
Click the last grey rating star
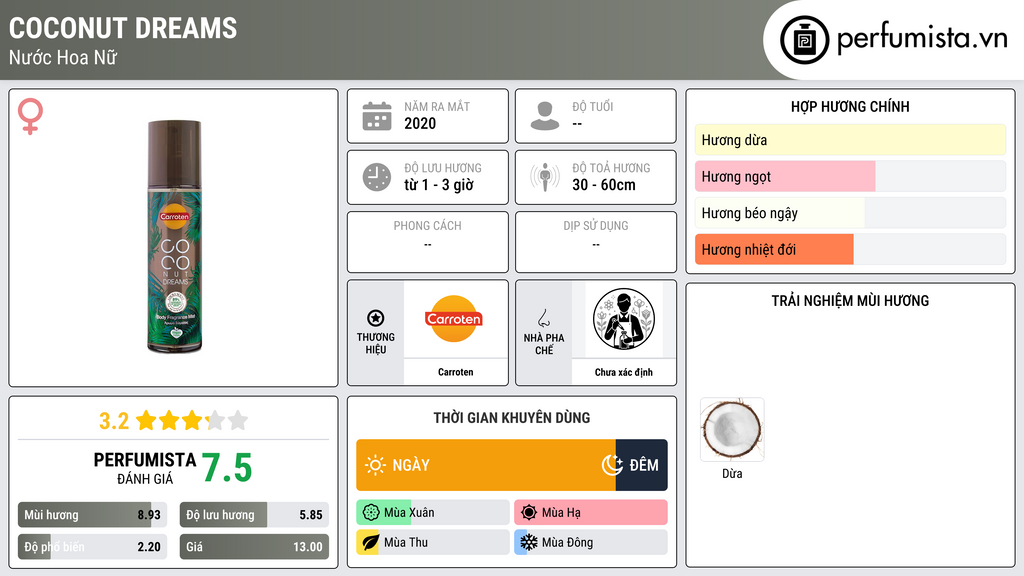pos(238,420)
